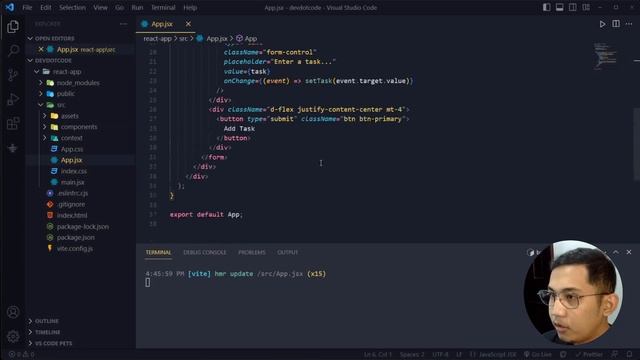
Task: Expand the components folder
Action: point(45,127)
